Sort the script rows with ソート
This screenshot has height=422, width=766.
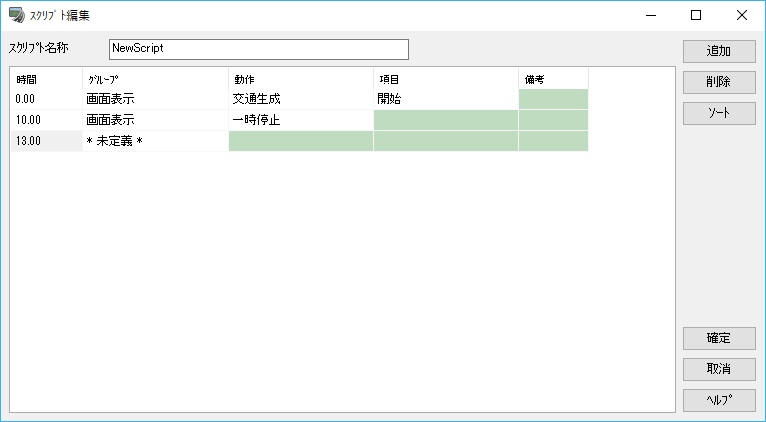click(x=719, y=113)
